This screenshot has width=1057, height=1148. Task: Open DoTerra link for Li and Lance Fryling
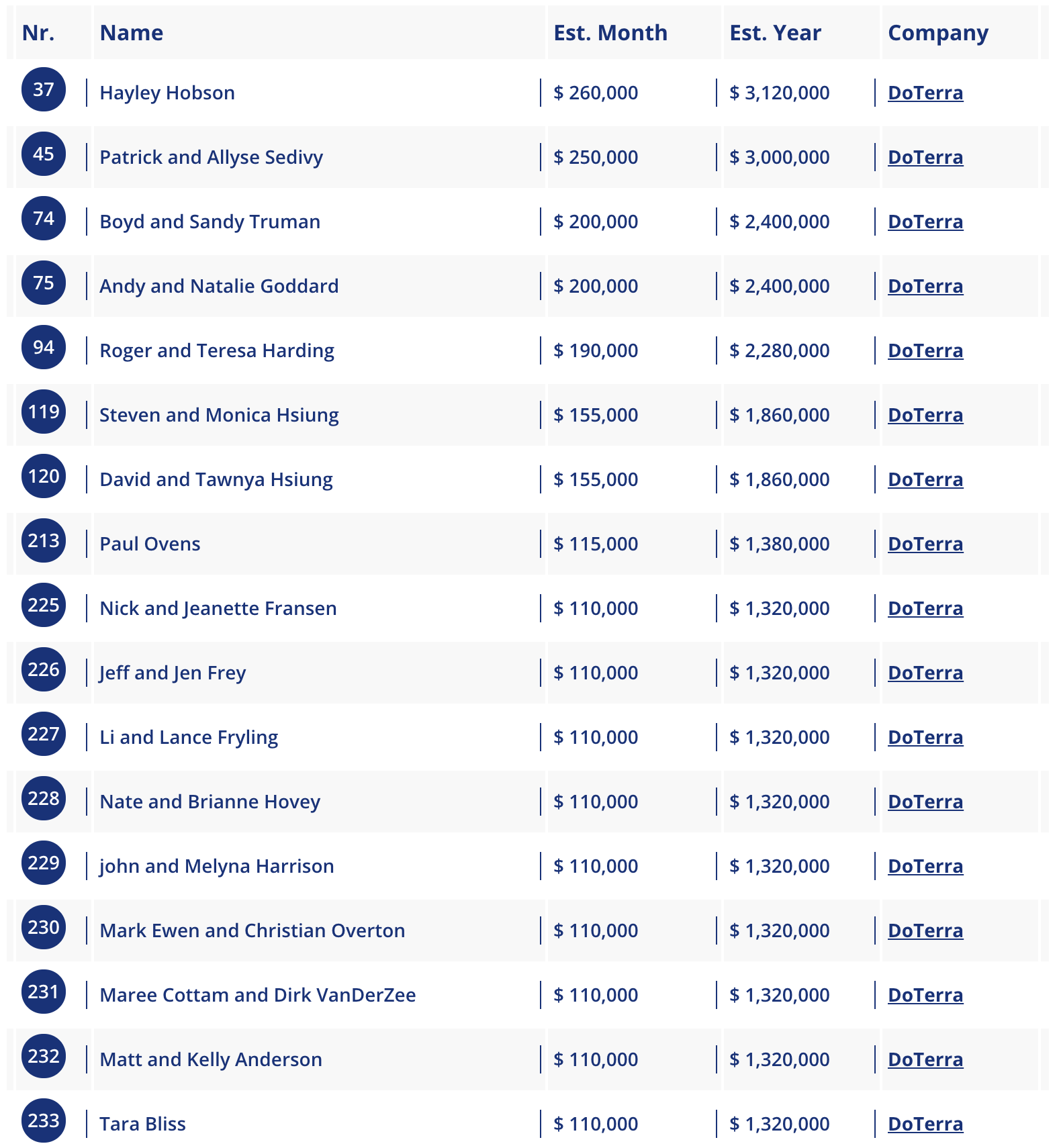click(925, 737)
